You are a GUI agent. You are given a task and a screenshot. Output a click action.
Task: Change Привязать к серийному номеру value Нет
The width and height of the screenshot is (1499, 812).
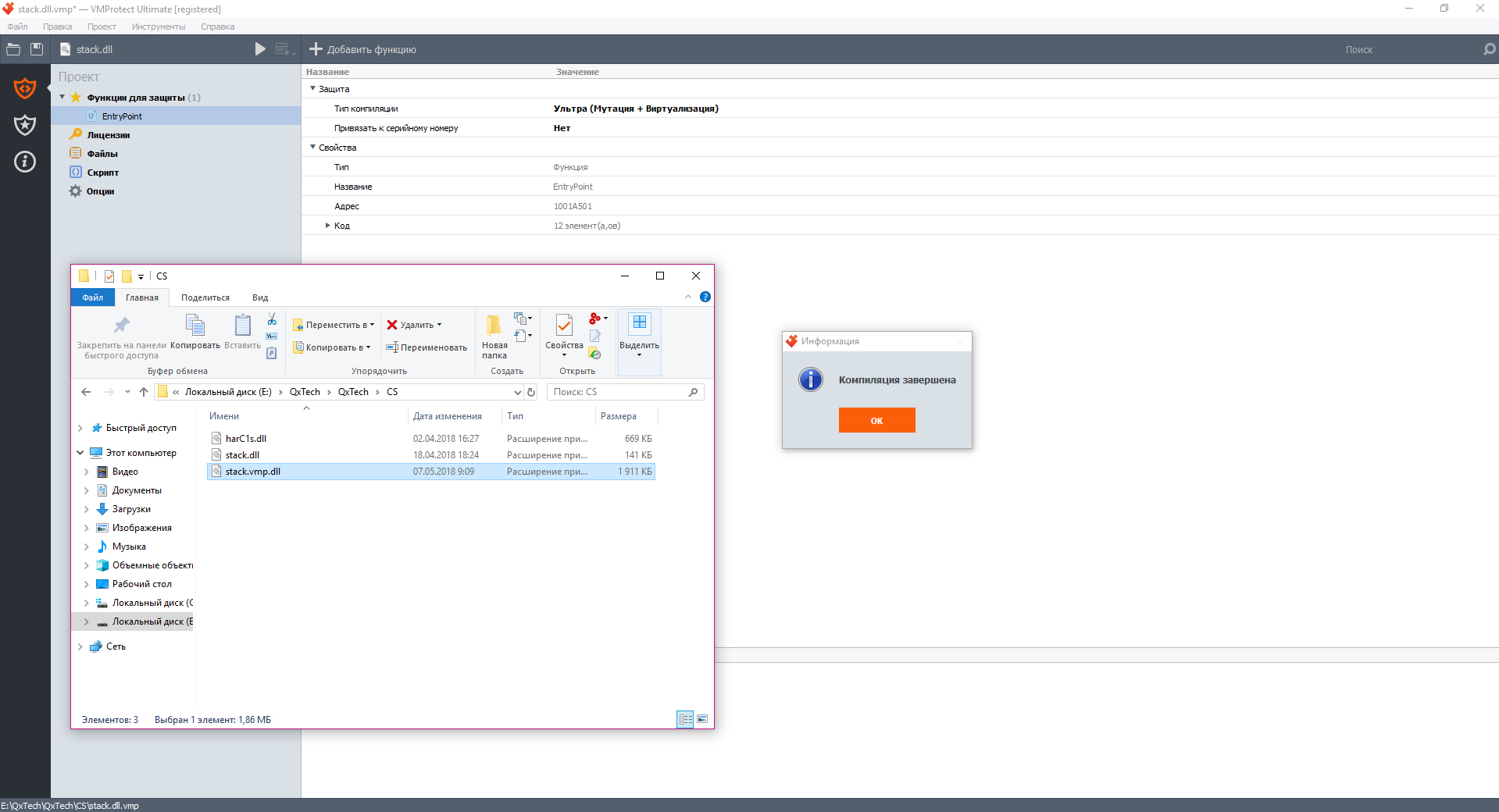click(x=562, y=128)
